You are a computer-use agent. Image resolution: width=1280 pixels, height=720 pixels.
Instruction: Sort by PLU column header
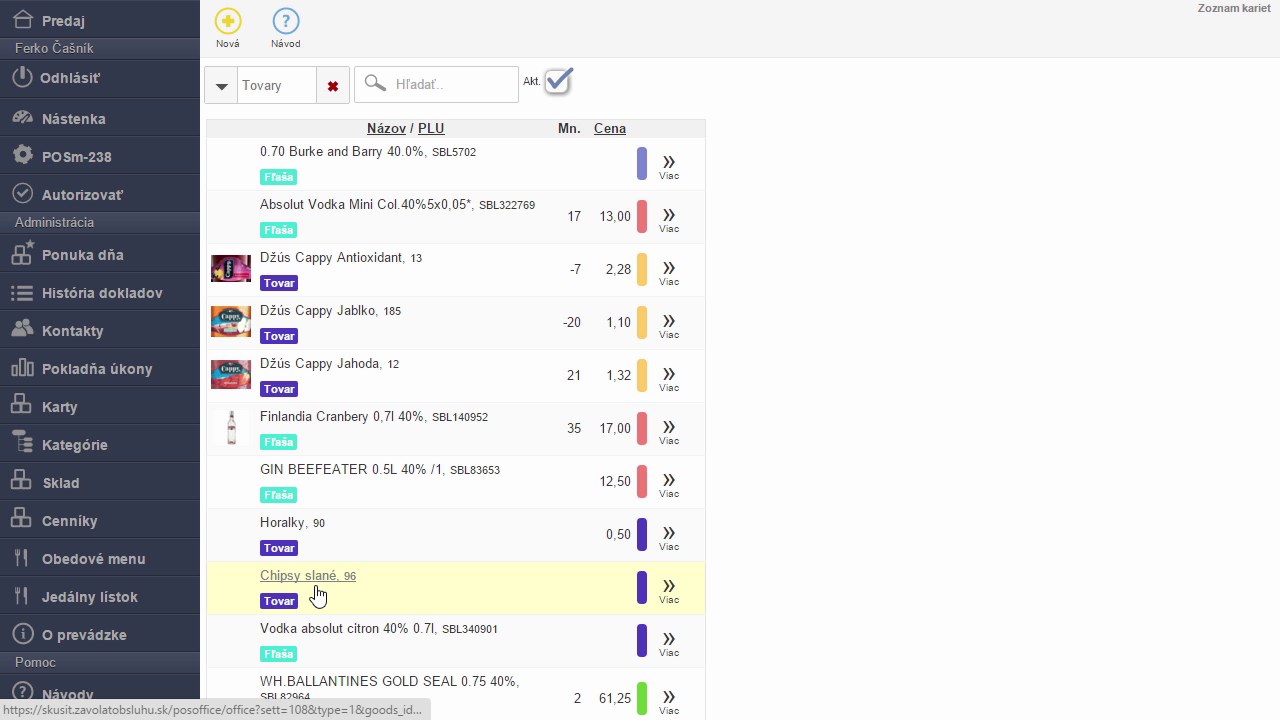431,128
